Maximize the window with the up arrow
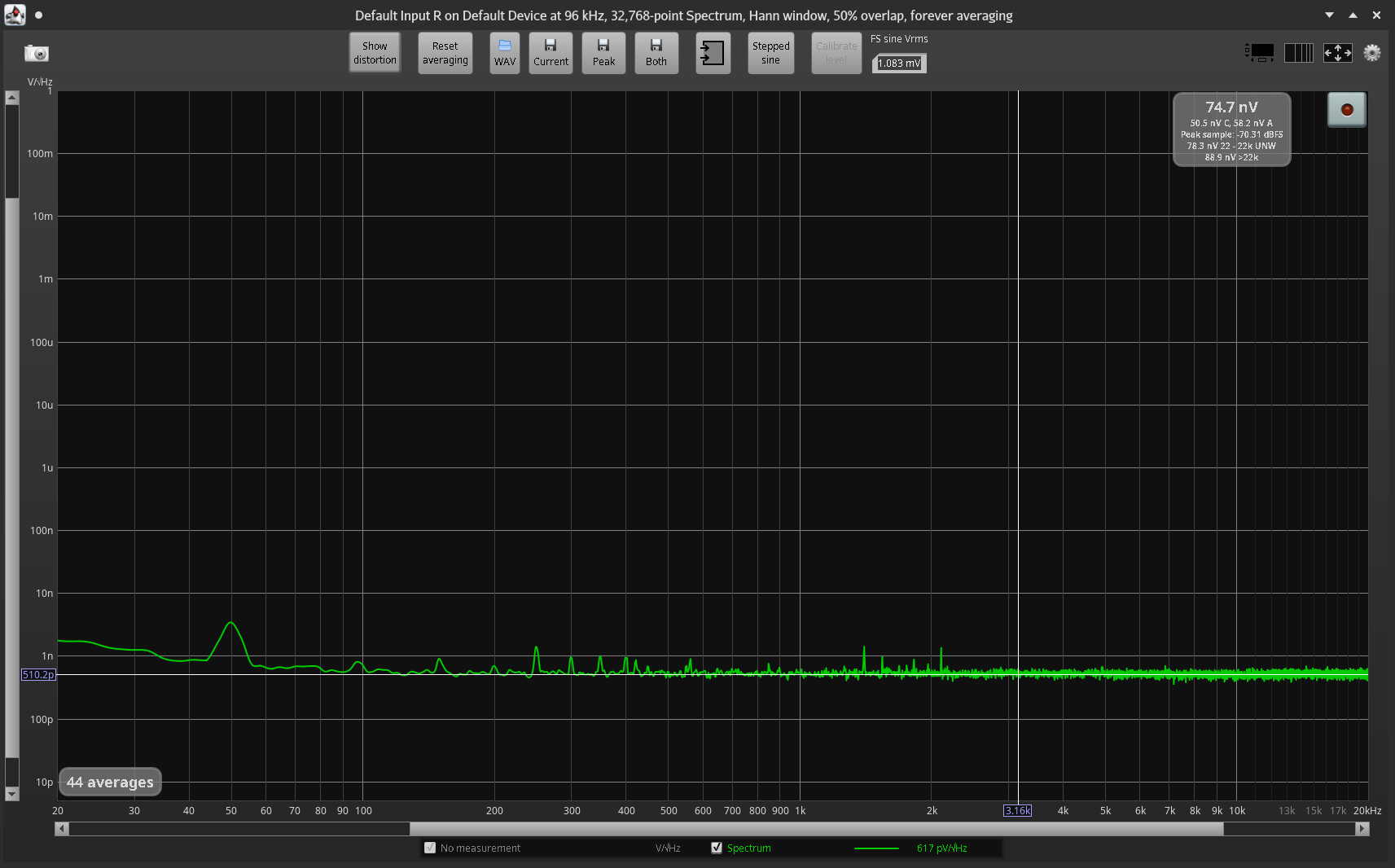 click(x=1353, y=15)
